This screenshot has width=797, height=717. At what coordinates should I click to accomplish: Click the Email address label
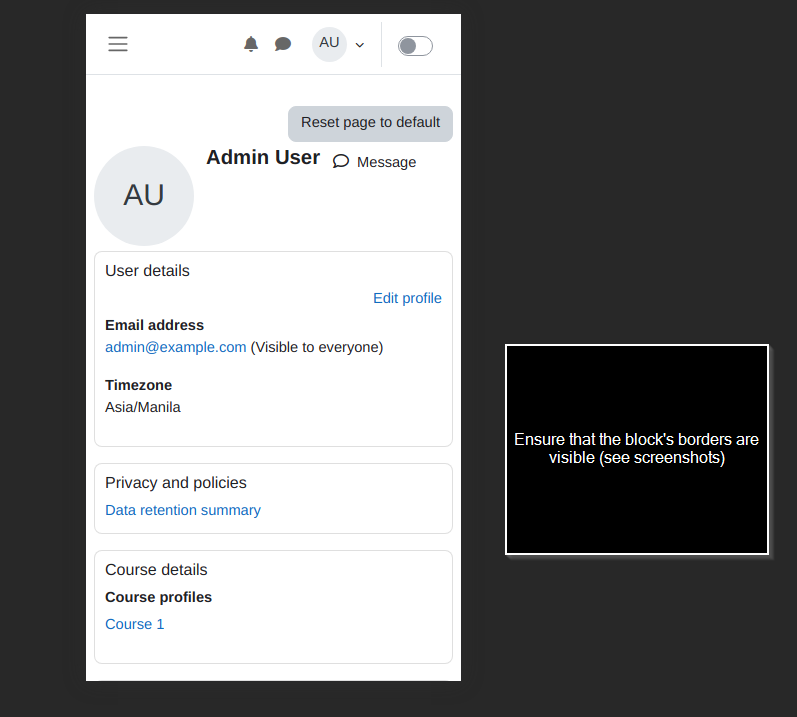point(155,325)
